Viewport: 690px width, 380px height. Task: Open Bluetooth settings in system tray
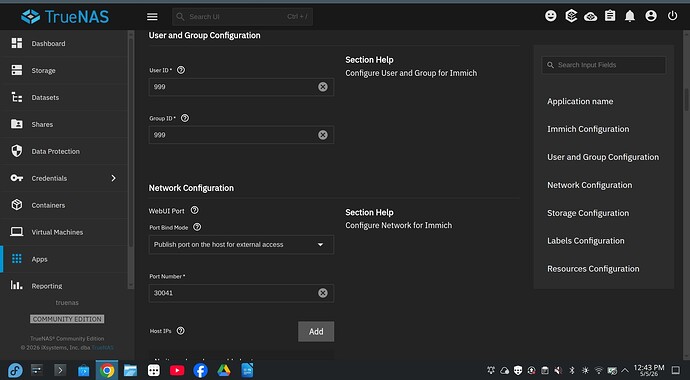click(x=572, y=370)
